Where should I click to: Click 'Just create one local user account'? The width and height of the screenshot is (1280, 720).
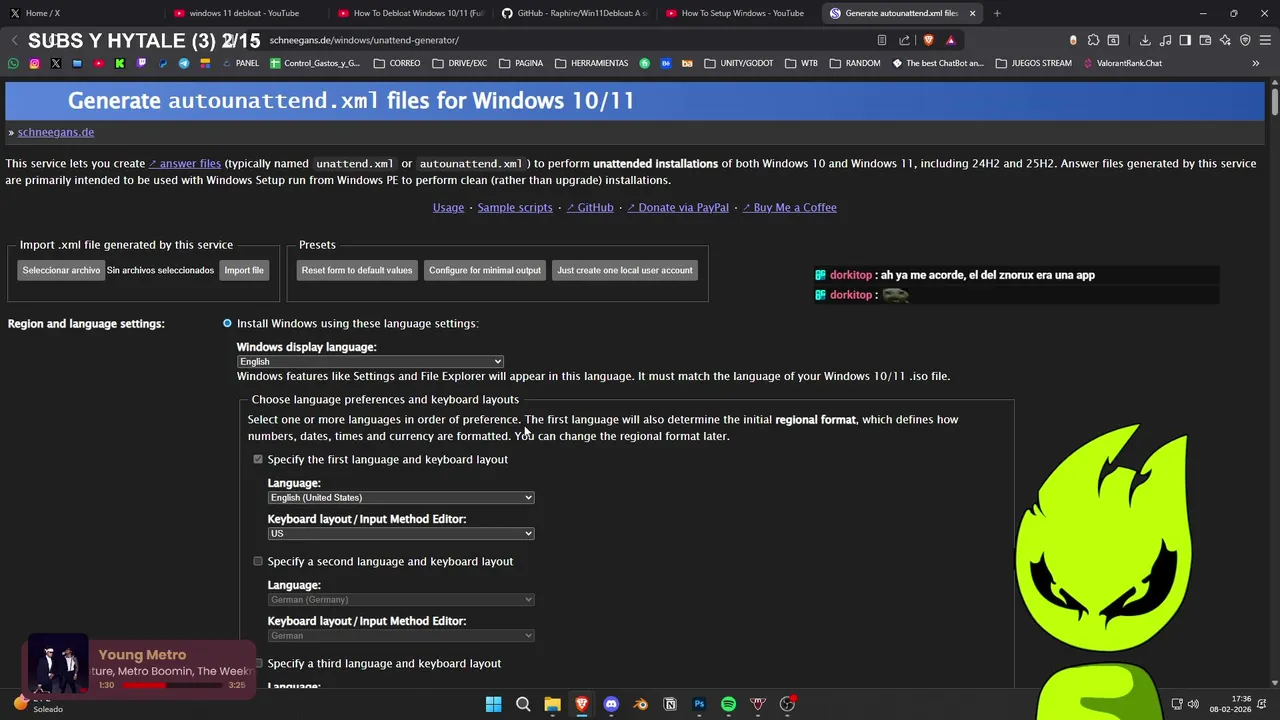point(625,270)
